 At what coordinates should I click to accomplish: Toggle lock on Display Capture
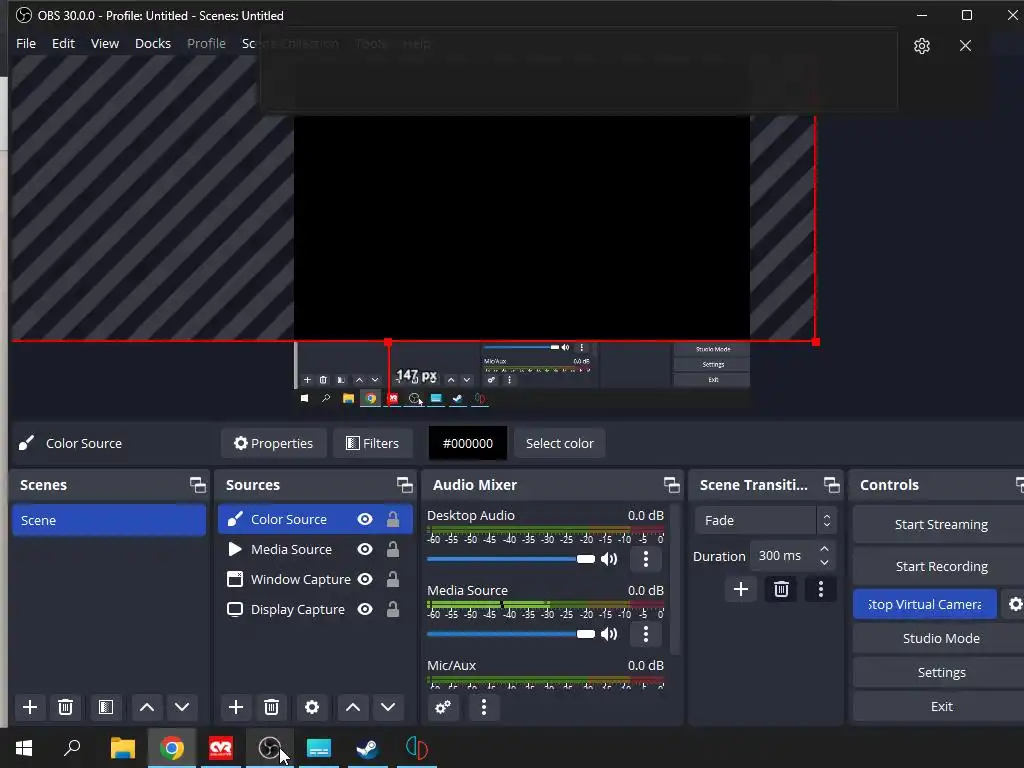coord(392,609)
